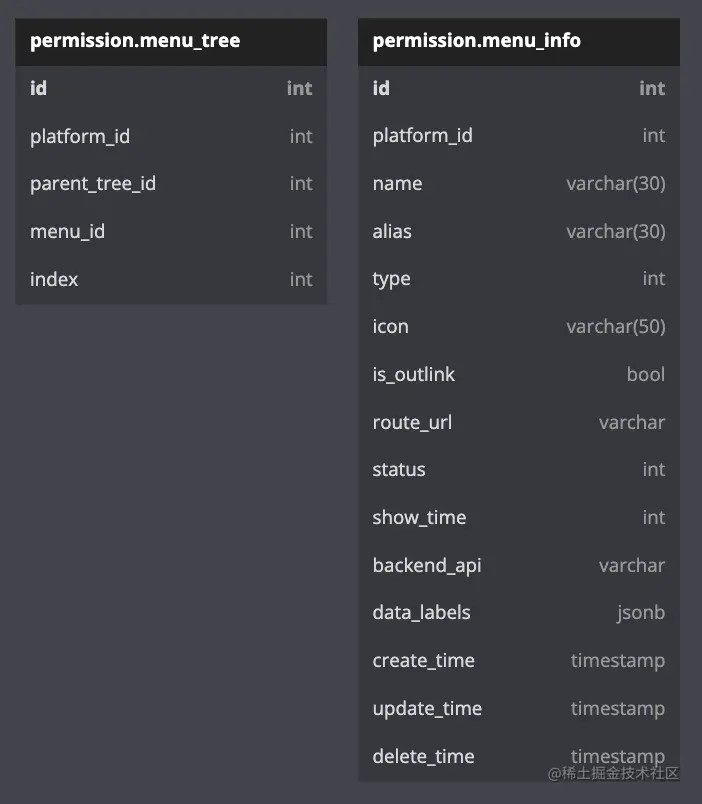Image resolution: width=702 pixels, height=804 pixels.
Task: Click the menu_id field in menu_tree
Action: tap(171, 231)
